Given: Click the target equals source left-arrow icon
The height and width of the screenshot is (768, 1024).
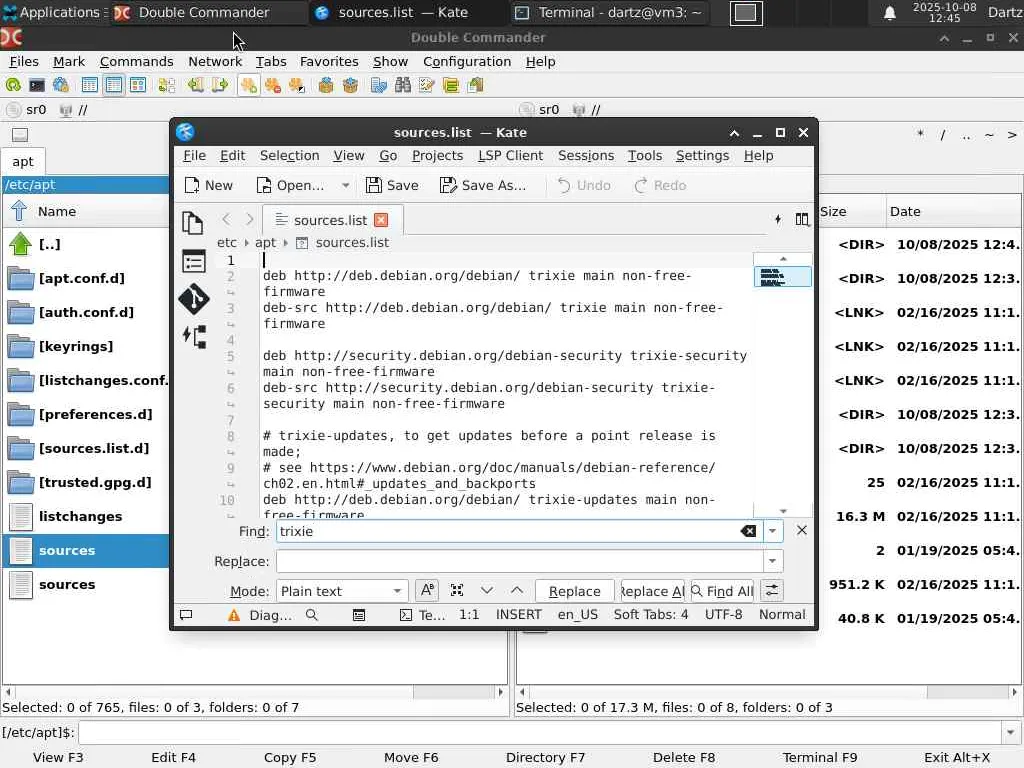Looking at the screenshot, I should point(195,85).
